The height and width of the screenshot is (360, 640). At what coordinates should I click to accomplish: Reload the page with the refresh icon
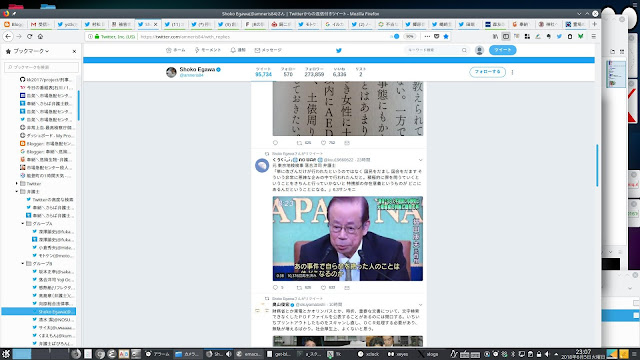coord(29,36)
